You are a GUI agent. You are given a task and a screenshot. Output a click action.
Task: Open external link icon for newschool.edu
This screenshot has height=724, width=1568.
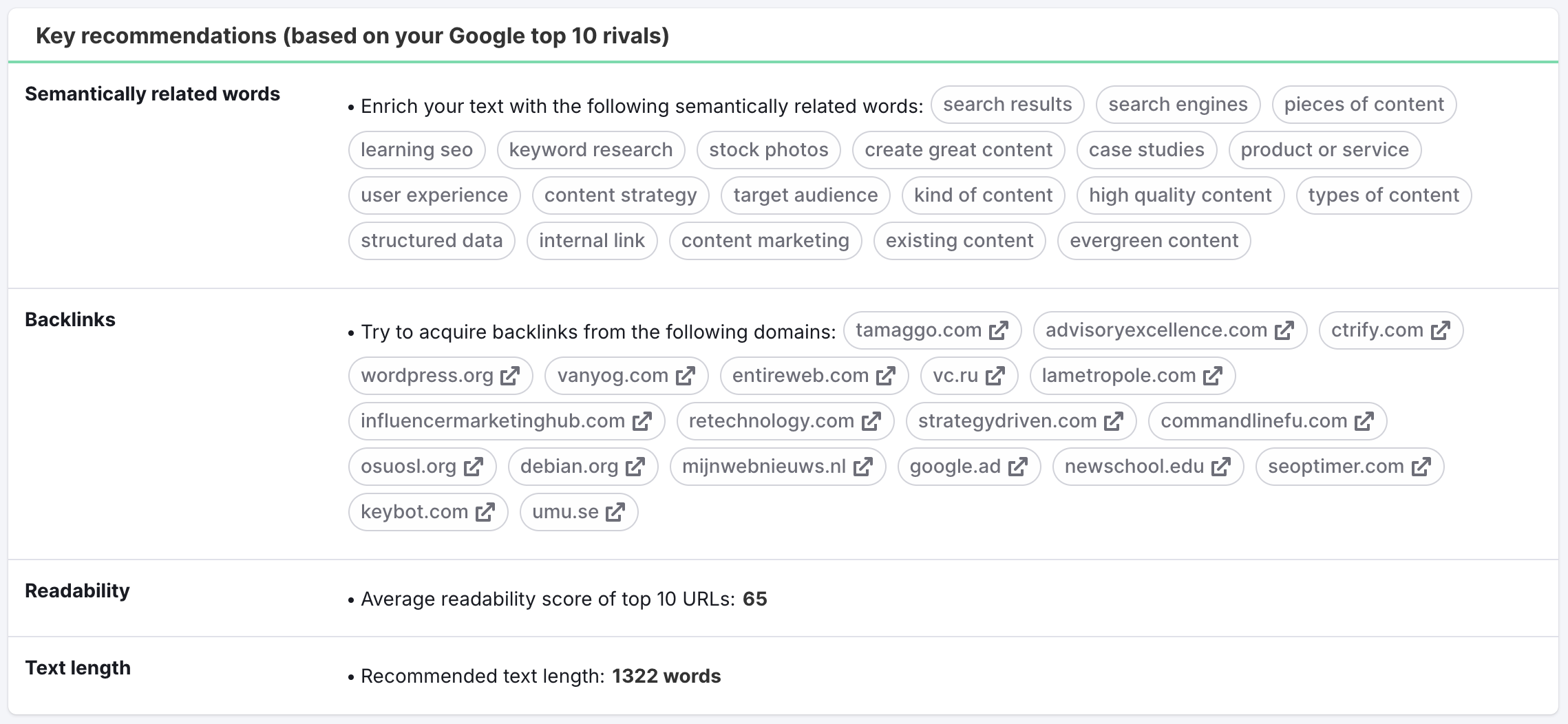coord(1221,467)
